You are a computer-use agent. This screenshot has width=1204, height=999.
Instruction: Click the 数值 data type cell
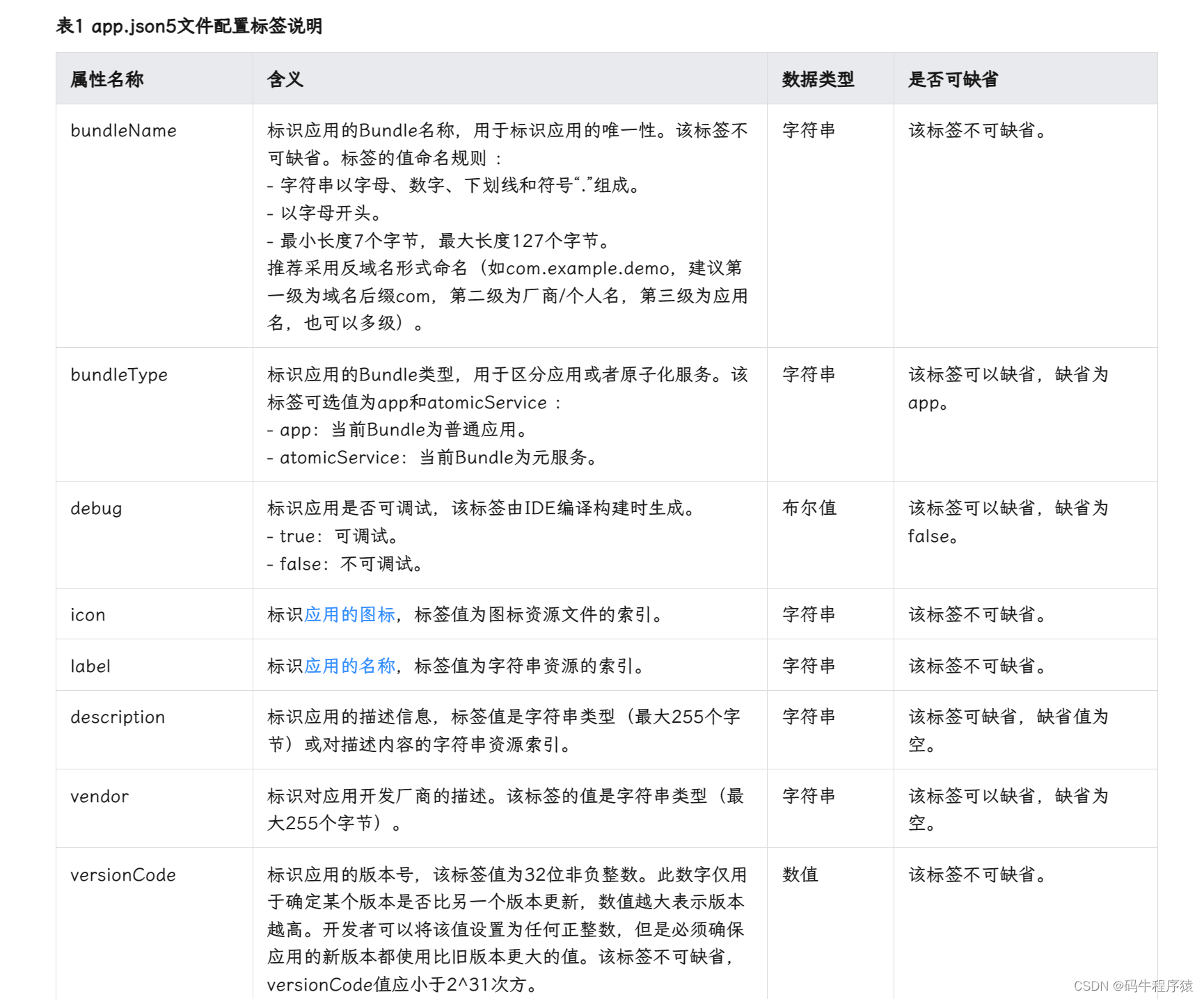800,875
